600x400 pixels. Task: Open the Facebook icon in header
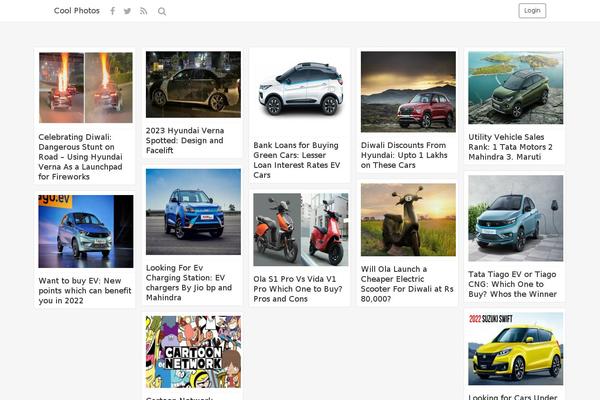[112, 11]
